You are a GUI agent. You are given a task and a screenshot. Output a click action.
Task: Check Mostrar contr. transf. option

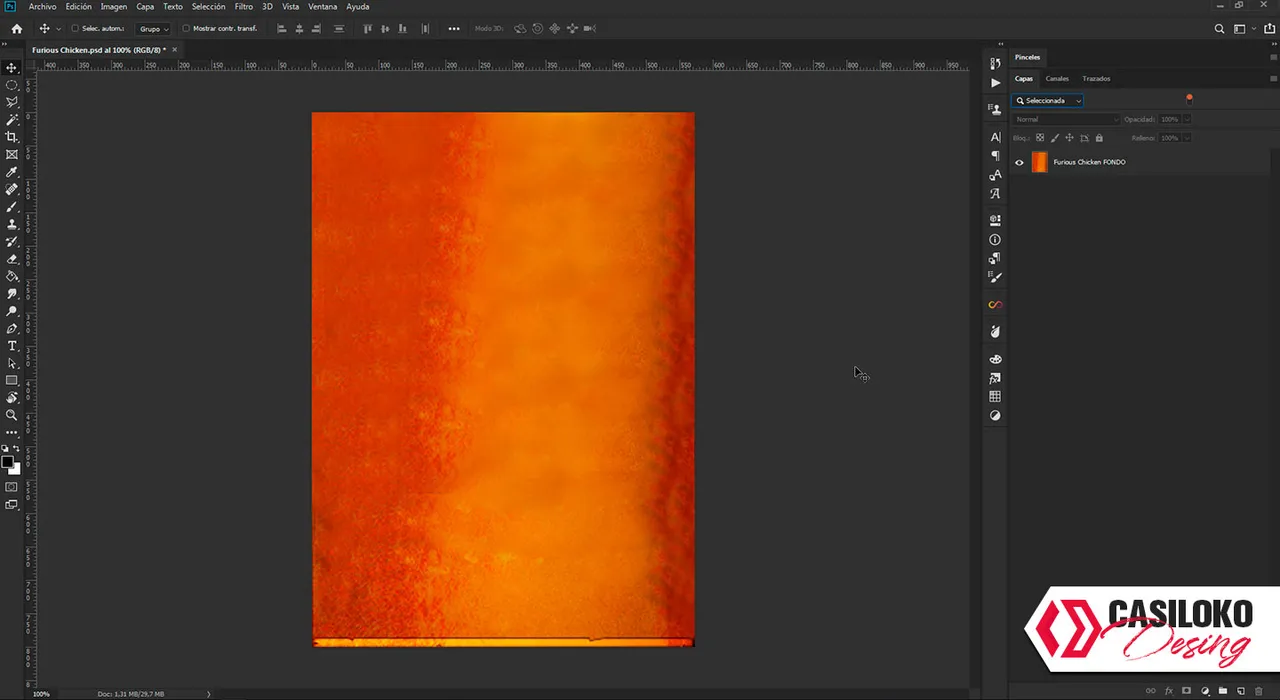[x=186, y=29]
